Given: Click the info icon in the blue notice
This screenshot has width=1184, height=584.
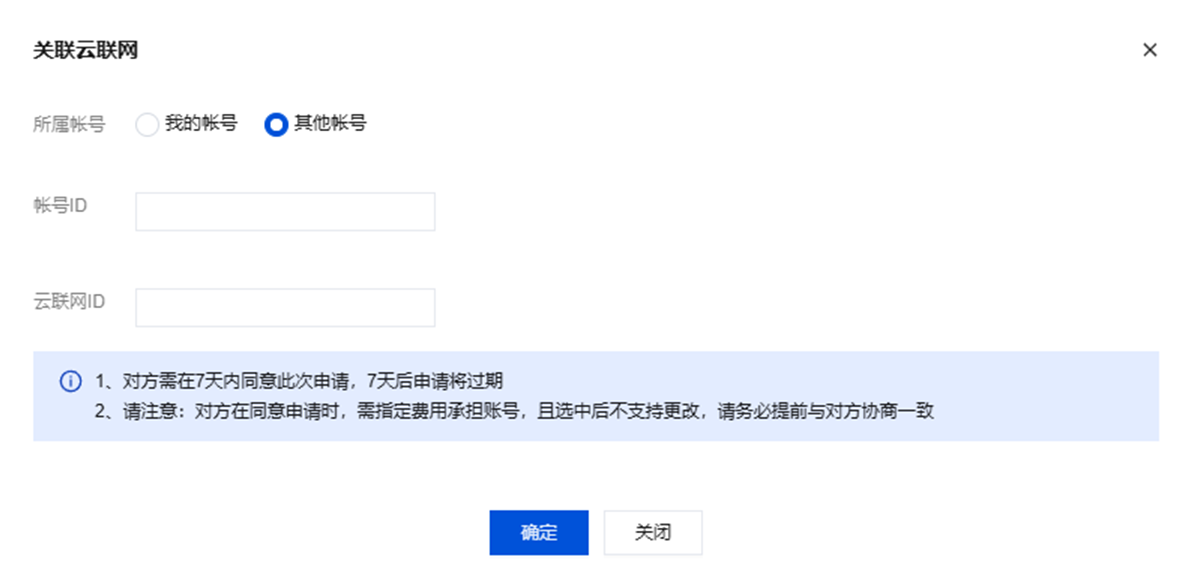Looking at the screenshot, I should tap(70, 381).
